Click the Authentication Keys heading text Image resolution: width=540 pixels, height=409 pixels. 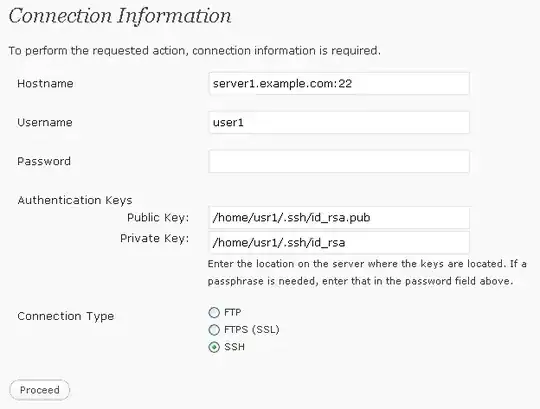point(75,200)
